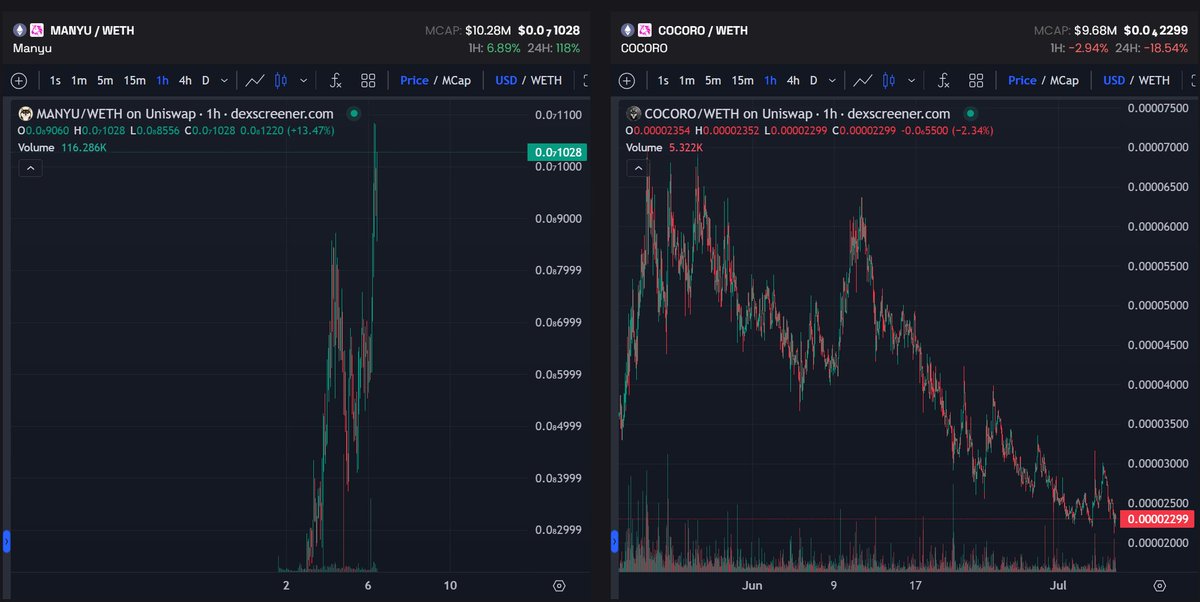Select line chart style on MANYU chart
The image size is (1200, 602).
255,80
